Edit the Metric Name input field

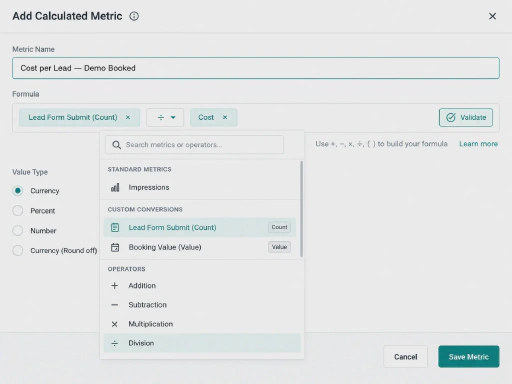(x=256, y=68)
